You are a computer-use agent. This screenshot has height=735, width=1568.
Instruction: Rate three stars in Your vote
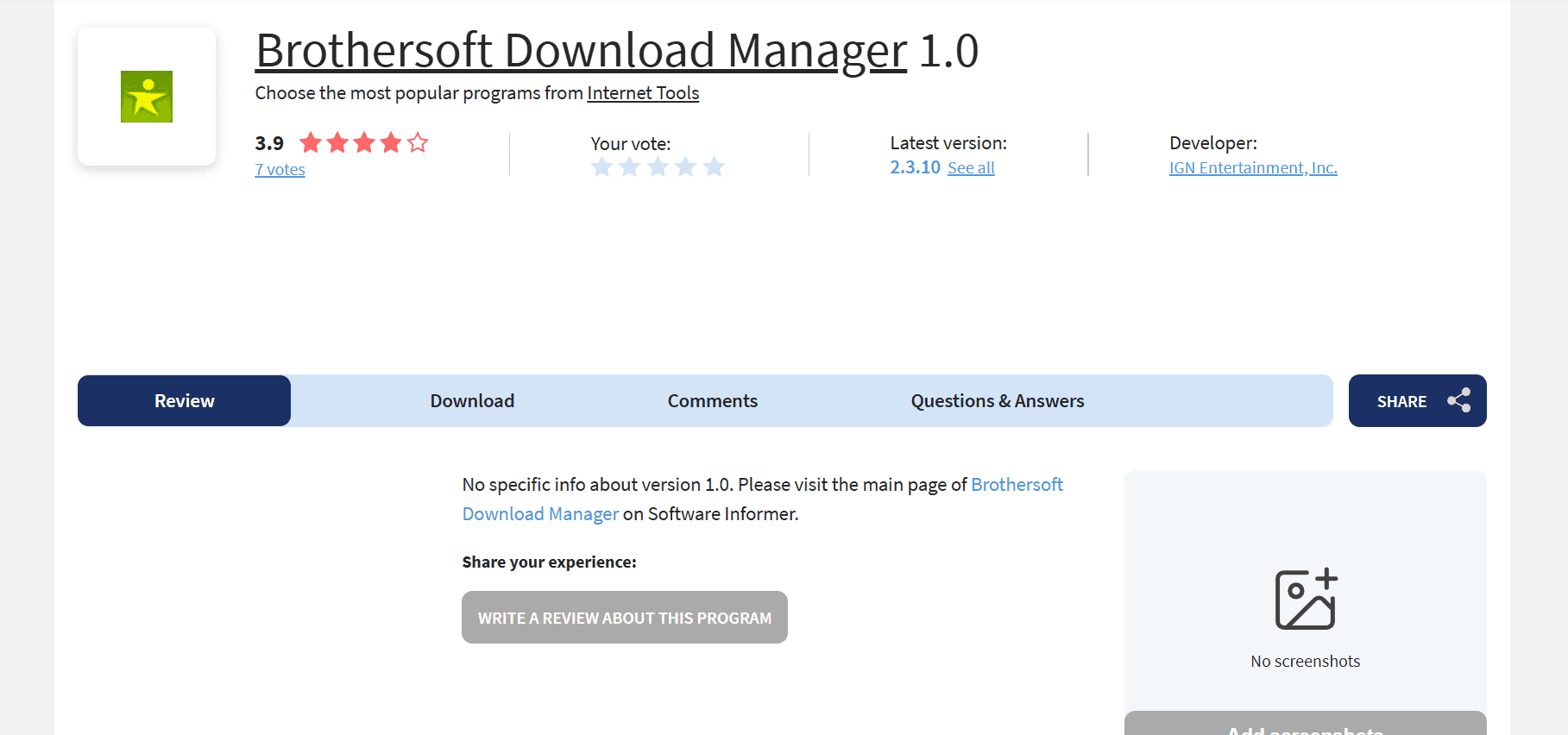click(658, 167)
